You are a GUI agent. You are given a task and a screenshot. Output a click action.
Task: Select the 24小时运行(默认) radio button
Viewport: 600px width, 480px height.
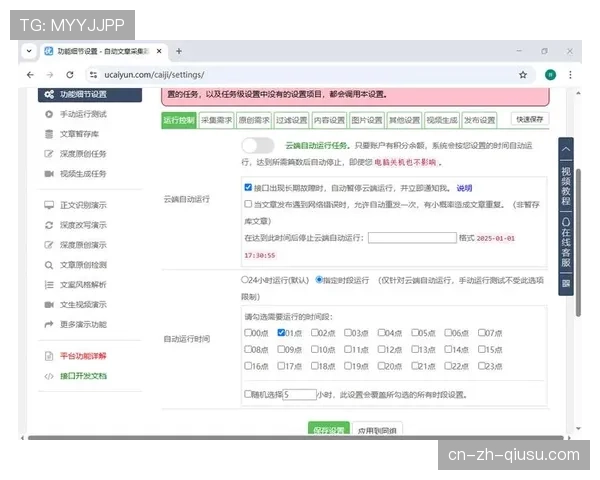pyautogui.click(x=245, y=280)
